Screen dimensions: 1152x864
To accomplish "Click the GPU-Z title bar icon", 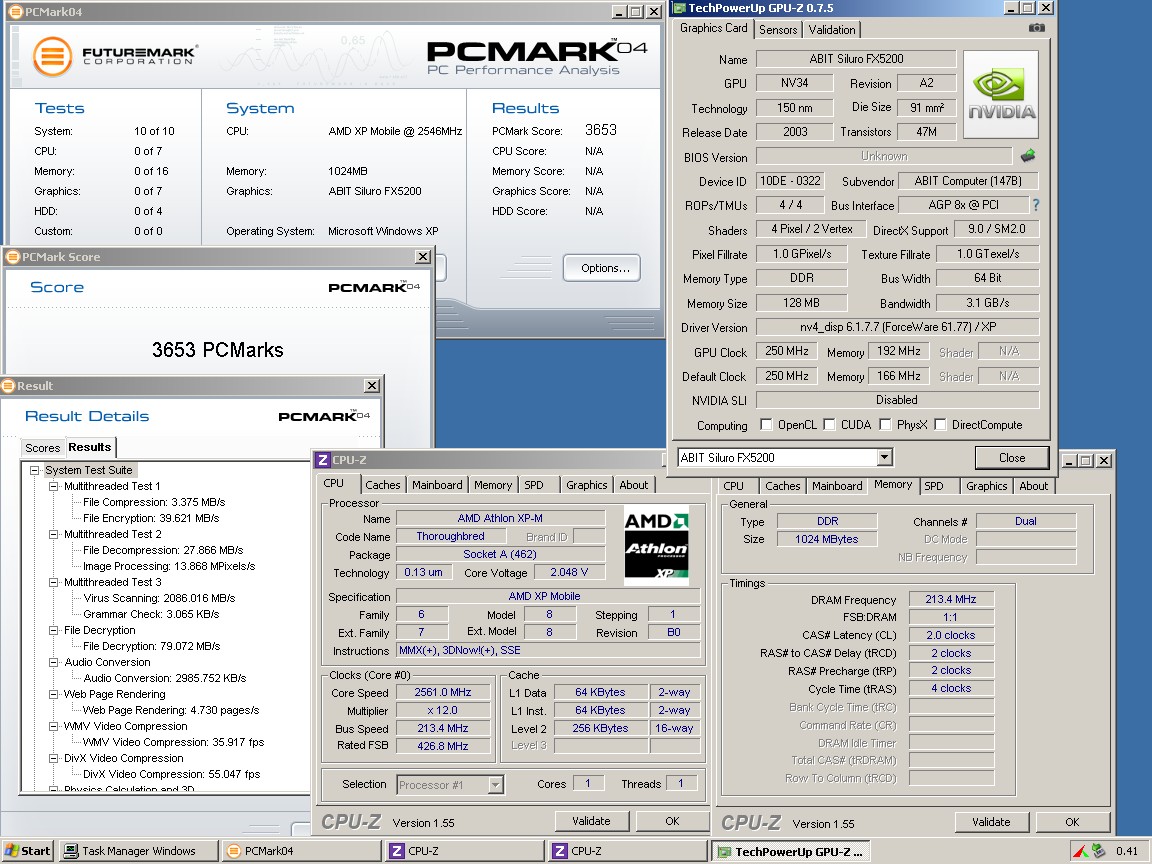I will [680, 8].
